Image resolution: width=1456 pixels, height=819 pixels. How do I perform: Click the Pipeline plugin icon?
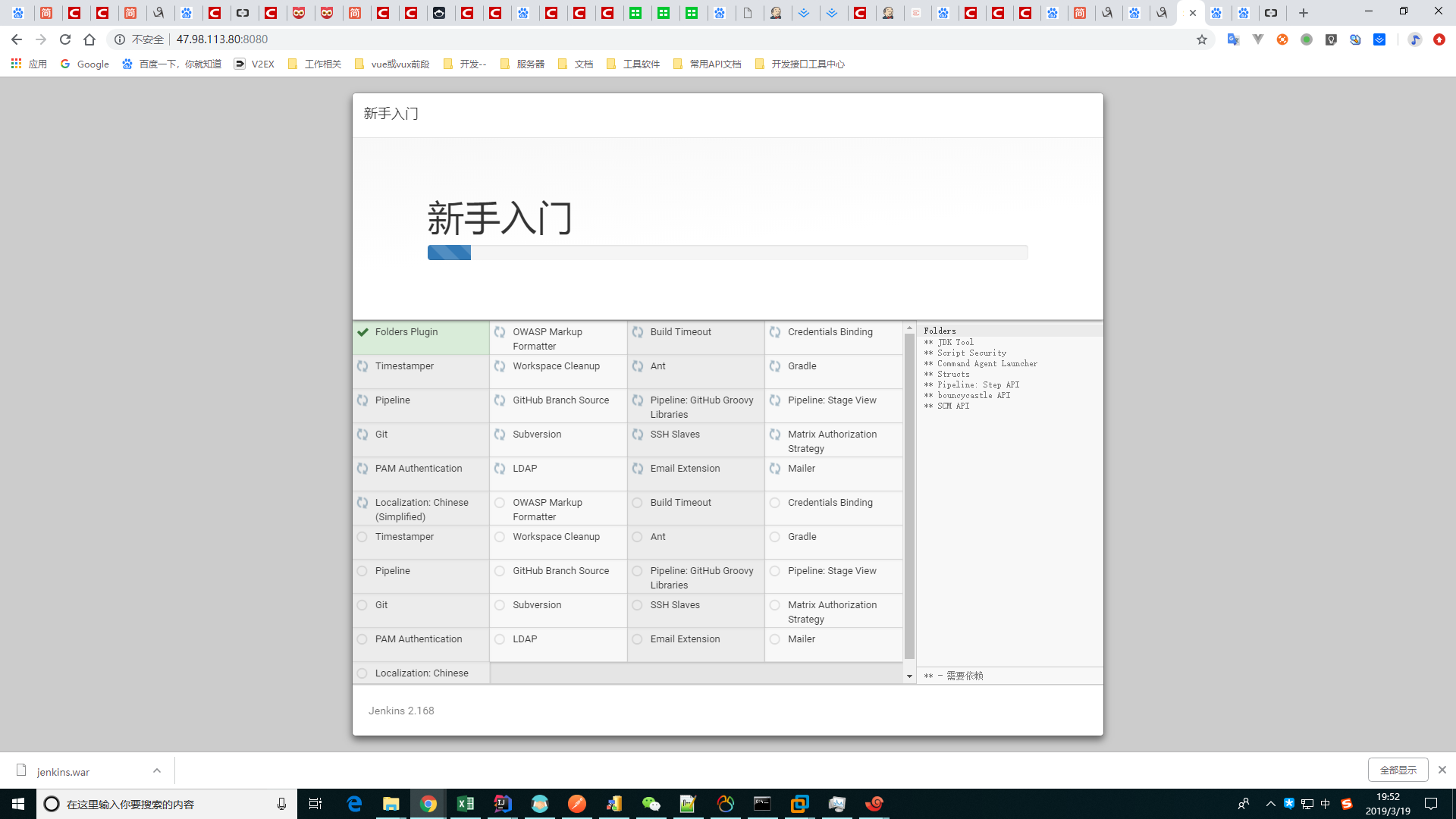coord(363,400)
